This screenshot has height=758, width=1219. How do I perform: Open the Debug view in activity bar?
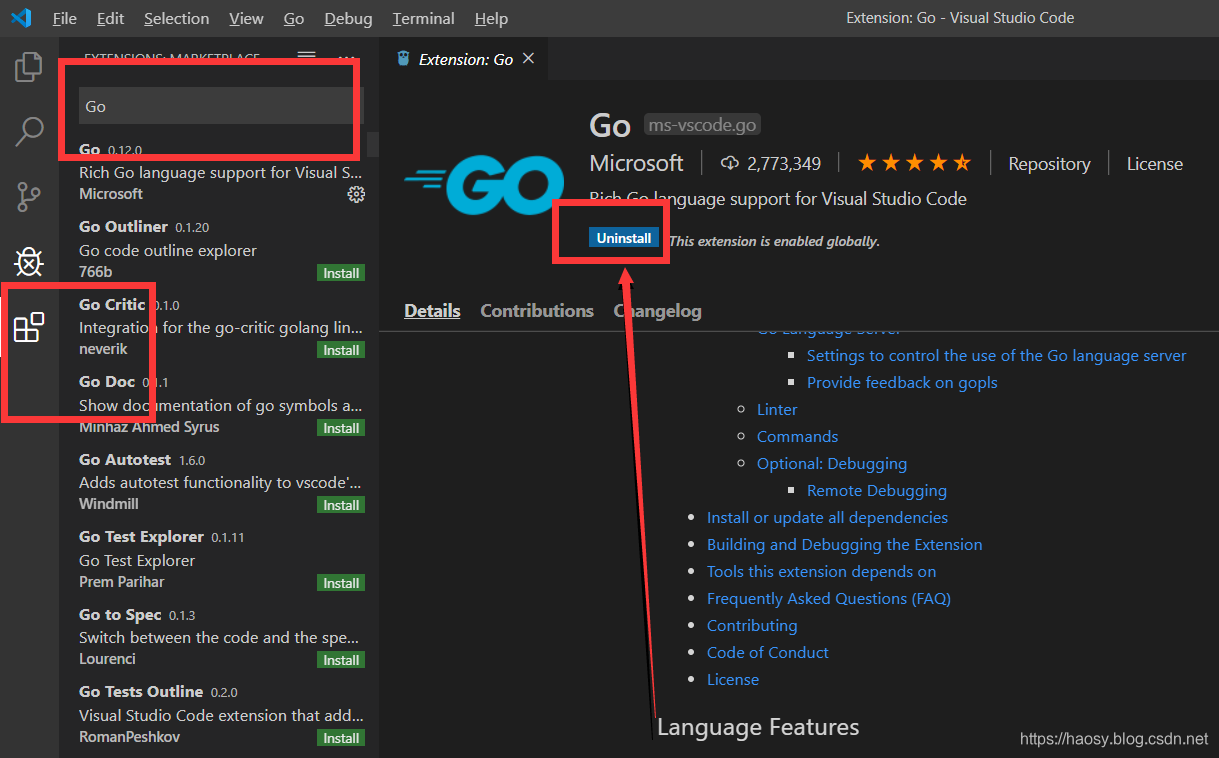click(x=29, y=262)
